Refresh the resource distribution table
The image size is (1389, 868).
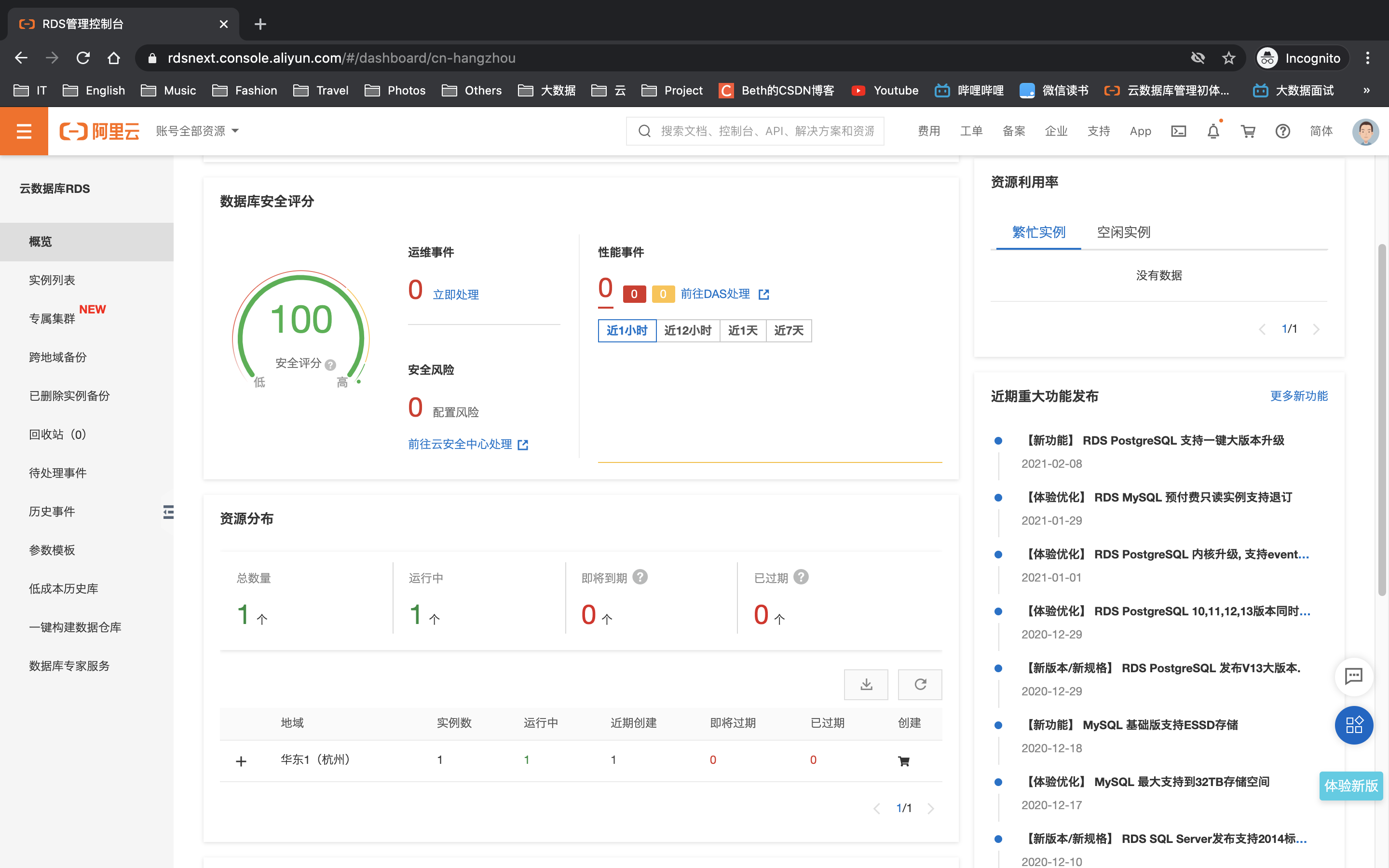point(920,684)
